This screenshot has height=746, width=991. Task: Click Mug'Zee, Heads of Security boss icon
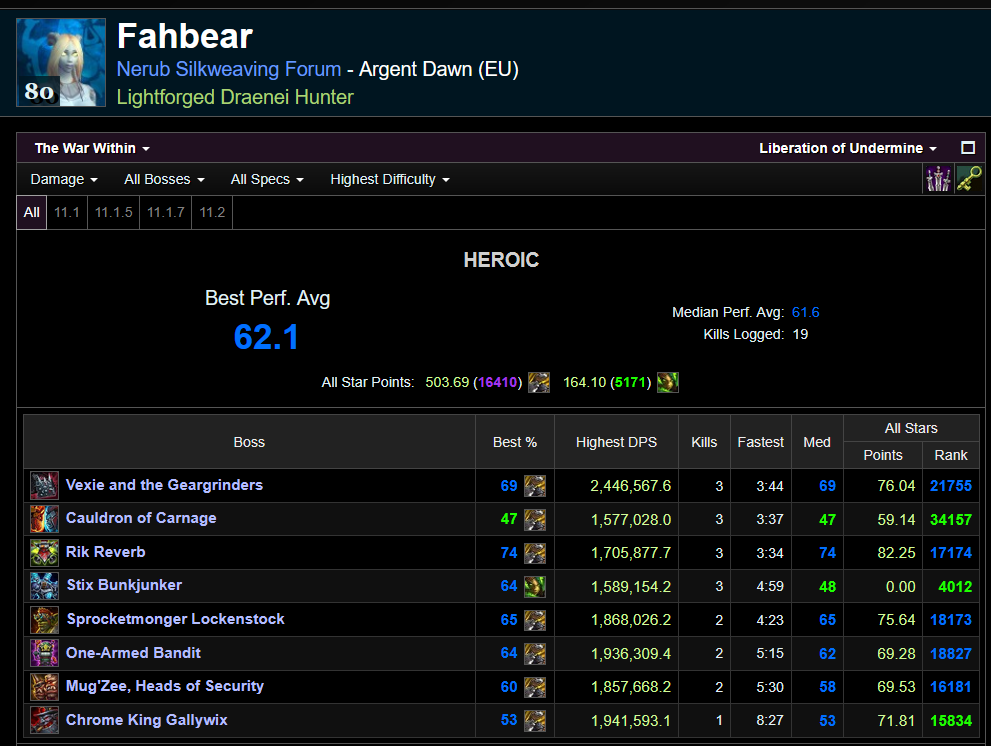(x=44, y=687)
